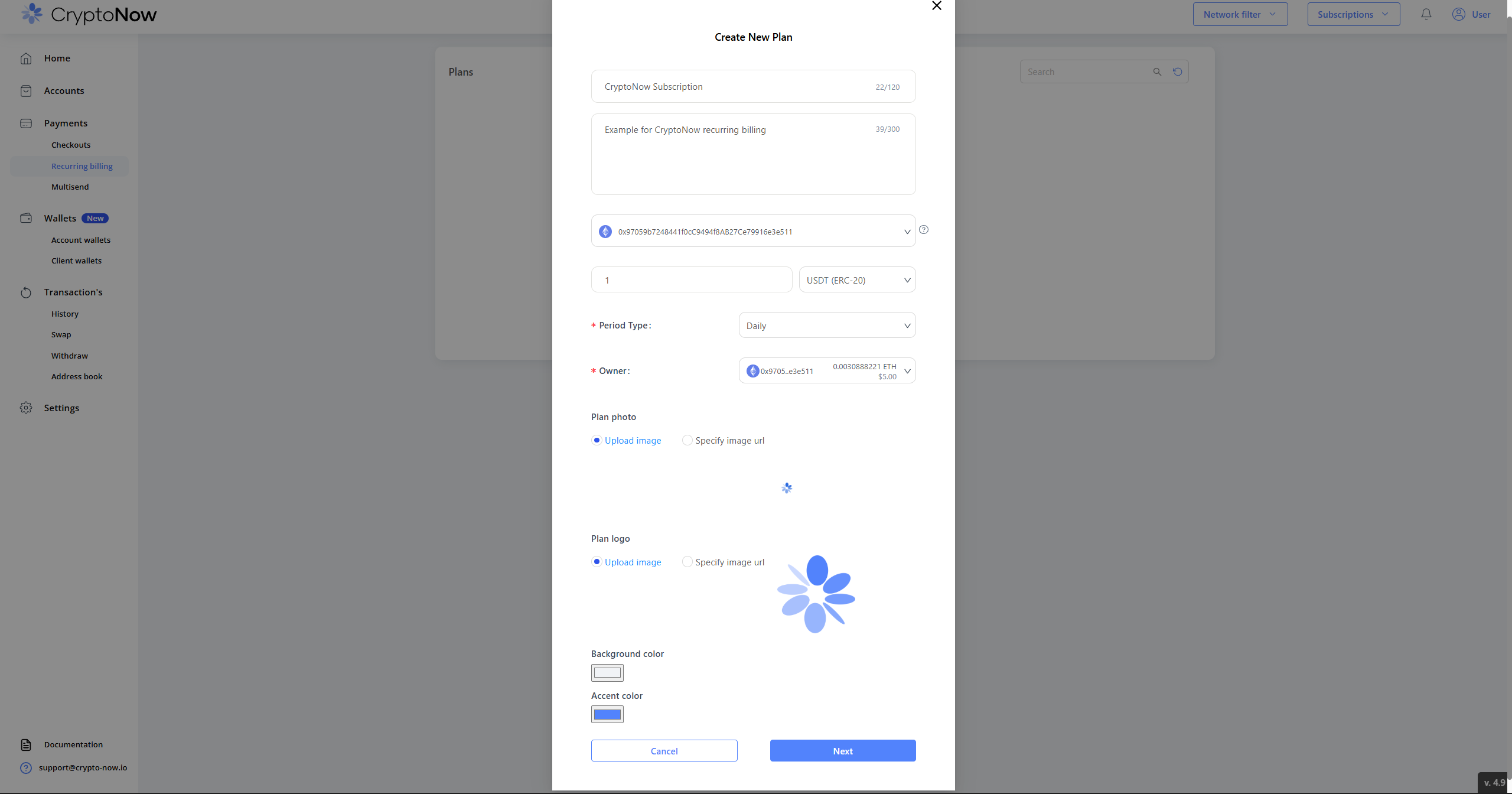
Task: Click the Next button
Action: coord(843,751)
